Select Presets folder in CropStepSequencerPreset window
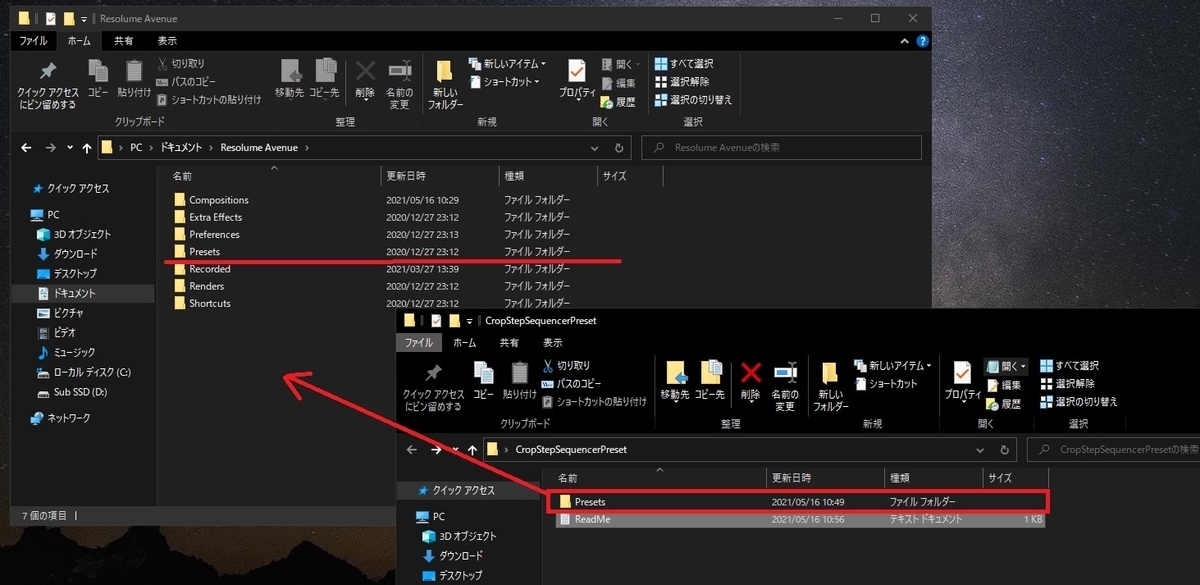Image resolution: width=1200 pixels, height=585 pixels. (x=800, y=501)
